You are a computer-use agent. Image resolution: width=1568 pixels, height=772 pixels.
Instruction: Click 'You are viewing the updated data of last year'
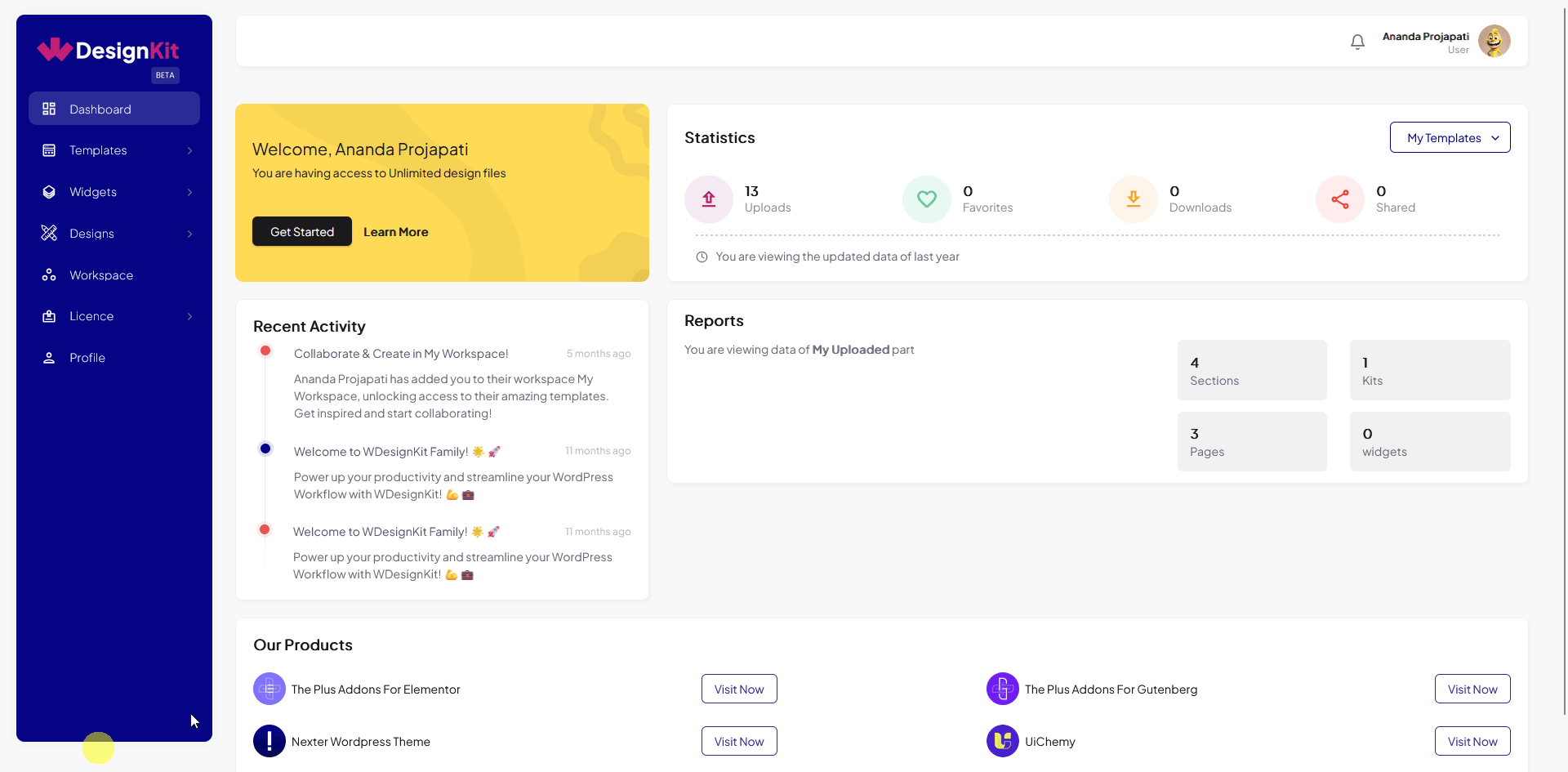click(837, 257)
